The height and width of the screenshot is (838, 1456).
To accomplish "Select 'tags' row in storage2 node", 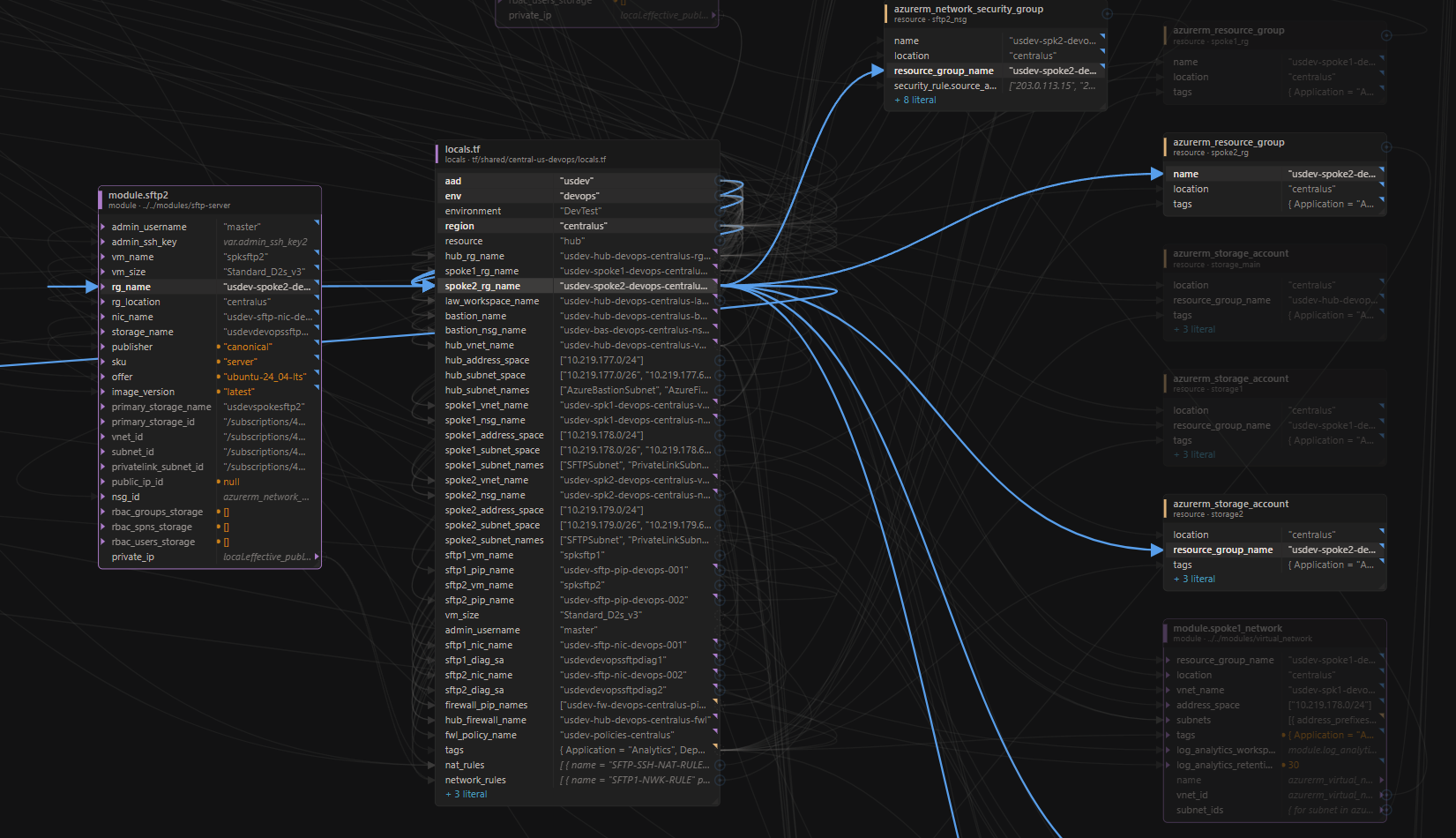I will [x=1275, y=565].
